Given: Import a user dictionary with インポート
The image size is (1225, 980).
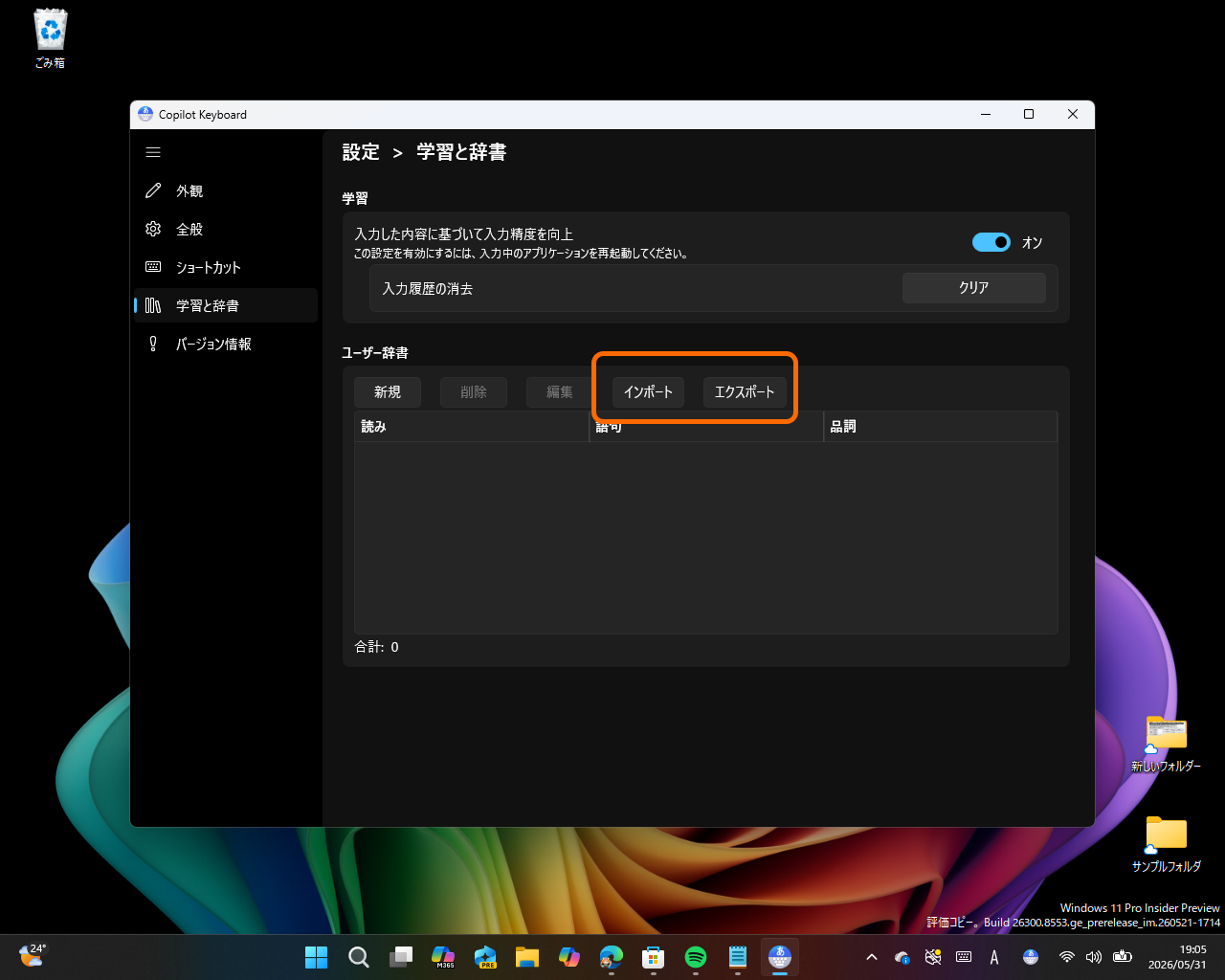Looking at the screenshot, I should click(x=648, y=392).
